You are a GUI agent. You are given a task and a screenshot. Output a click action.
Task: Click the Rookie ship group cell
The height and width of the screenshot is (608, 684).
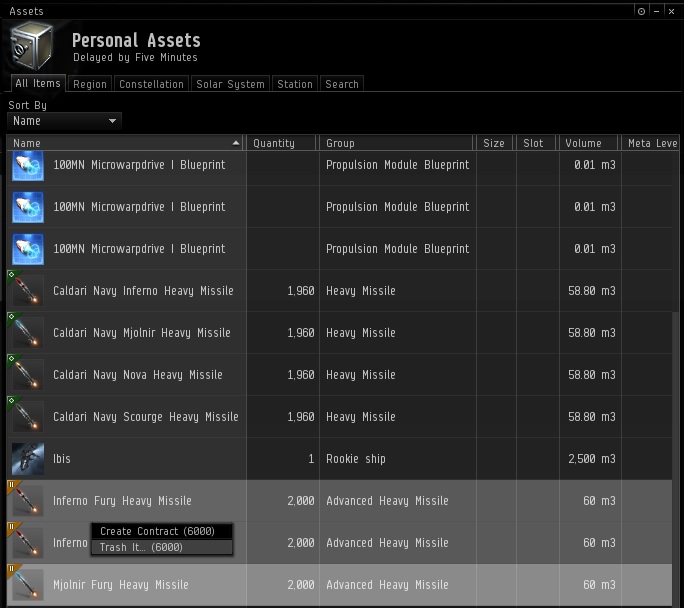pos(356,459)
